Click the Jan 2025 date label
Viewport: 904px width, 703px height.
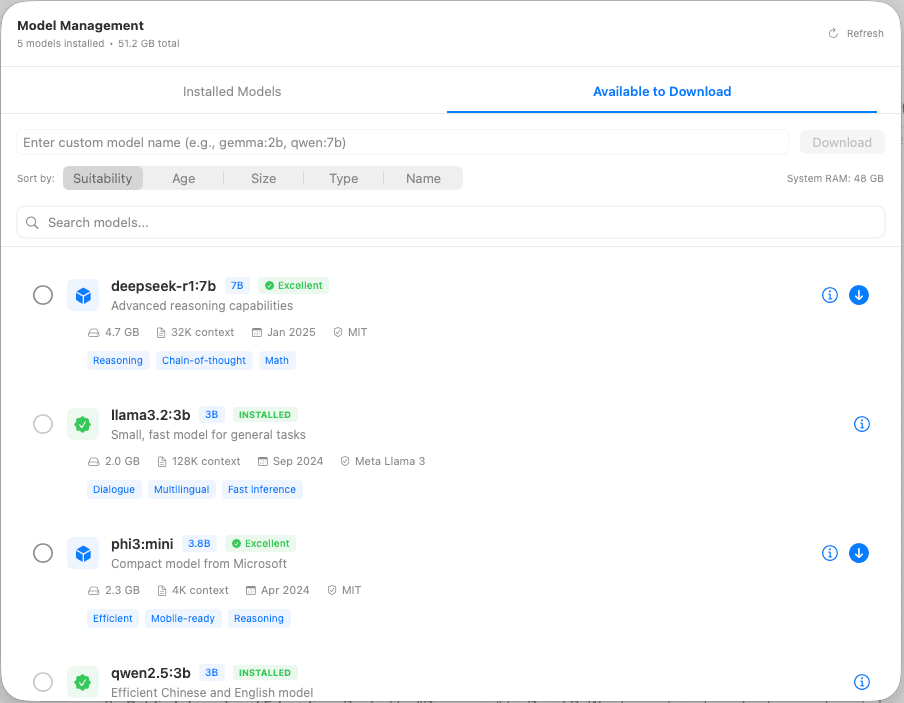284,332
